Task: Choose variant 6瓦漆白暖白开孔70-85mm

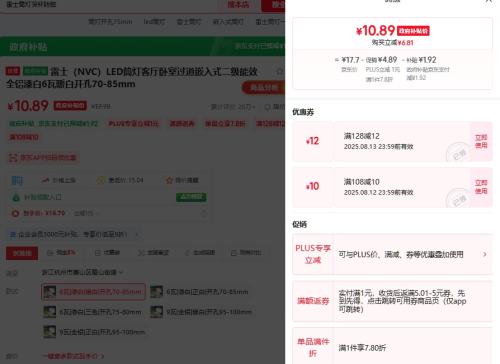Action: point(93,292)
